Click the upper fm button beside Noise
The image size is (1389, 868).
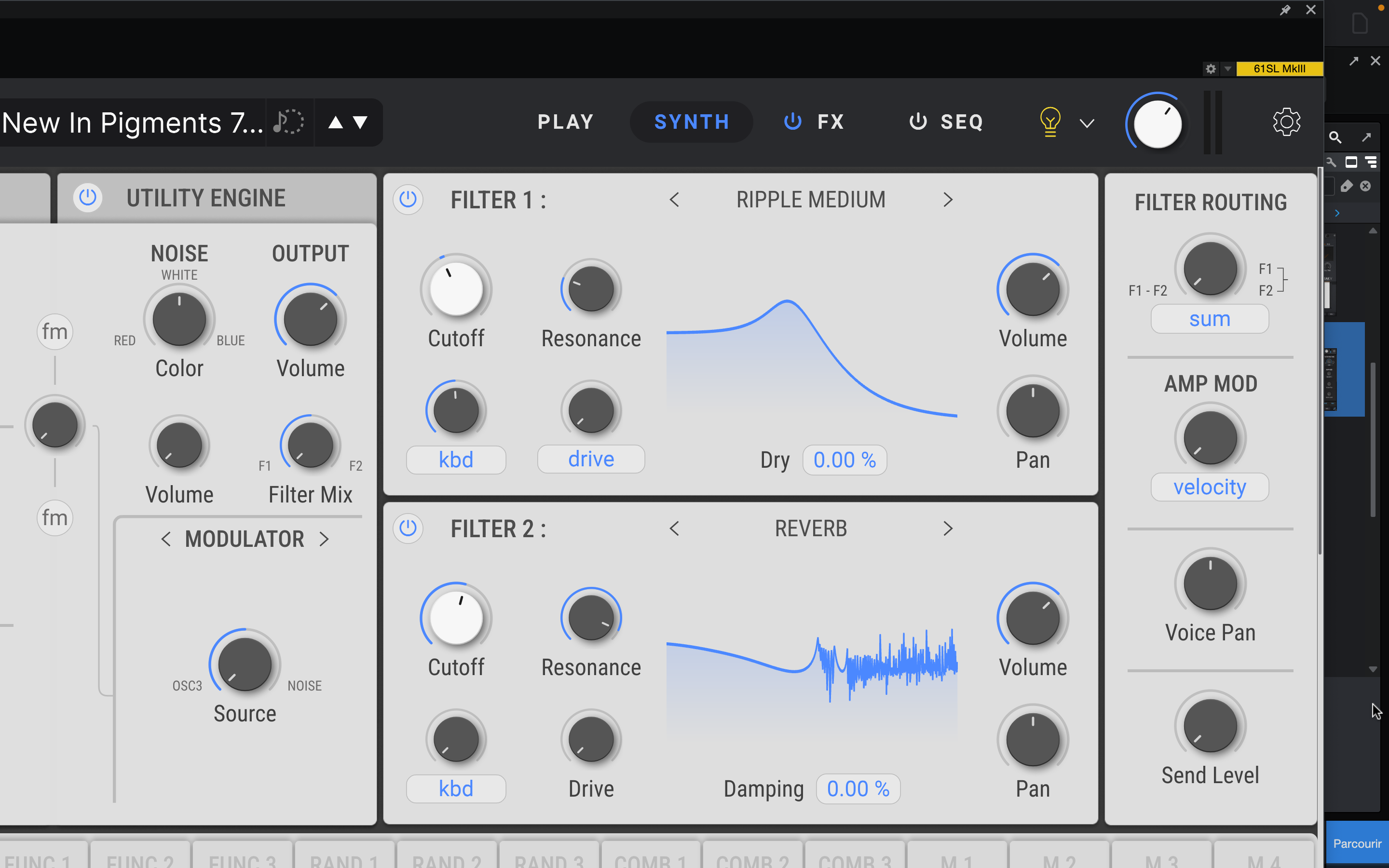[55, 331]
